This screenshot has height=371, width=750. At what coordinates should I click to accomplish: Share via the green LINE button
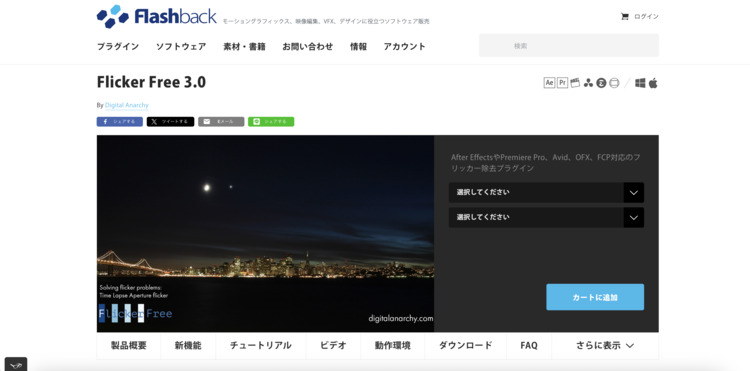(271, 121)
